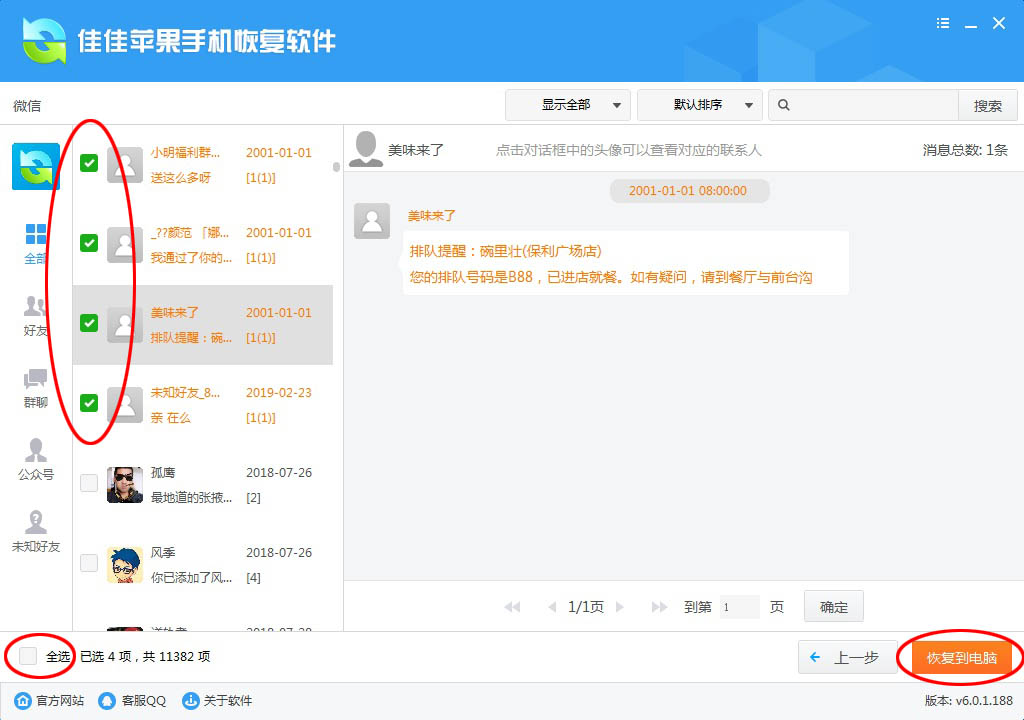1024x720 pixels.
Task: Go to previous page arrow
Action: click(552, 607)
